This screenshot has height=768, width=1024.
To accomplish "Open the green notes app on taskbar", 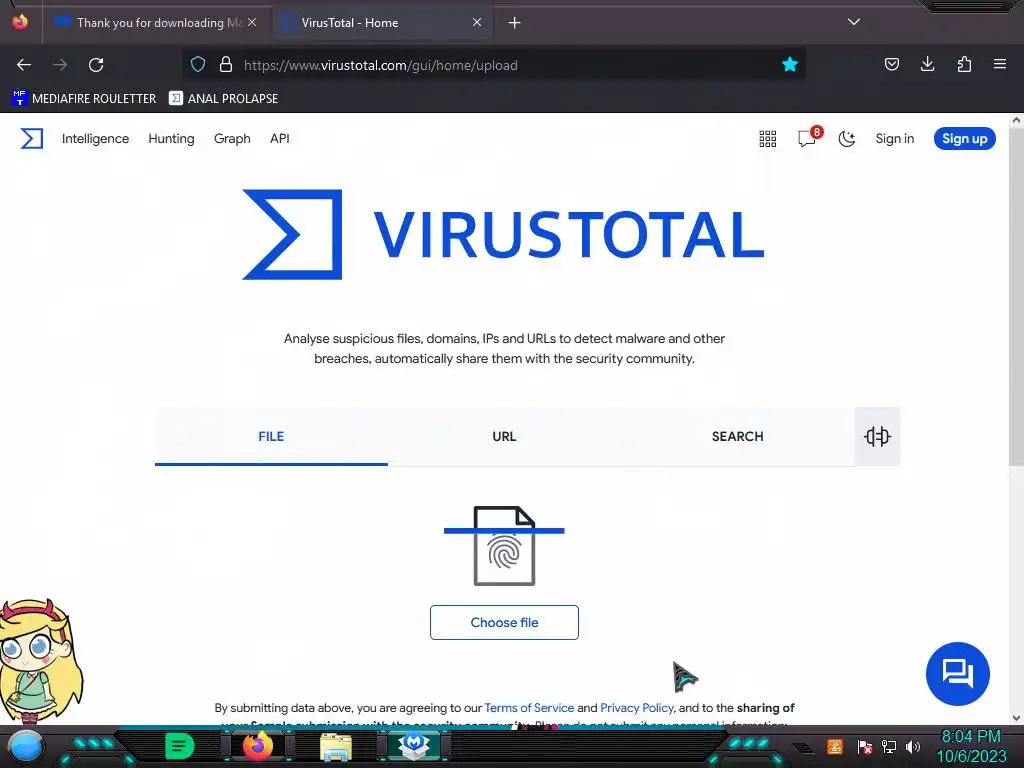I will (180, 746).
